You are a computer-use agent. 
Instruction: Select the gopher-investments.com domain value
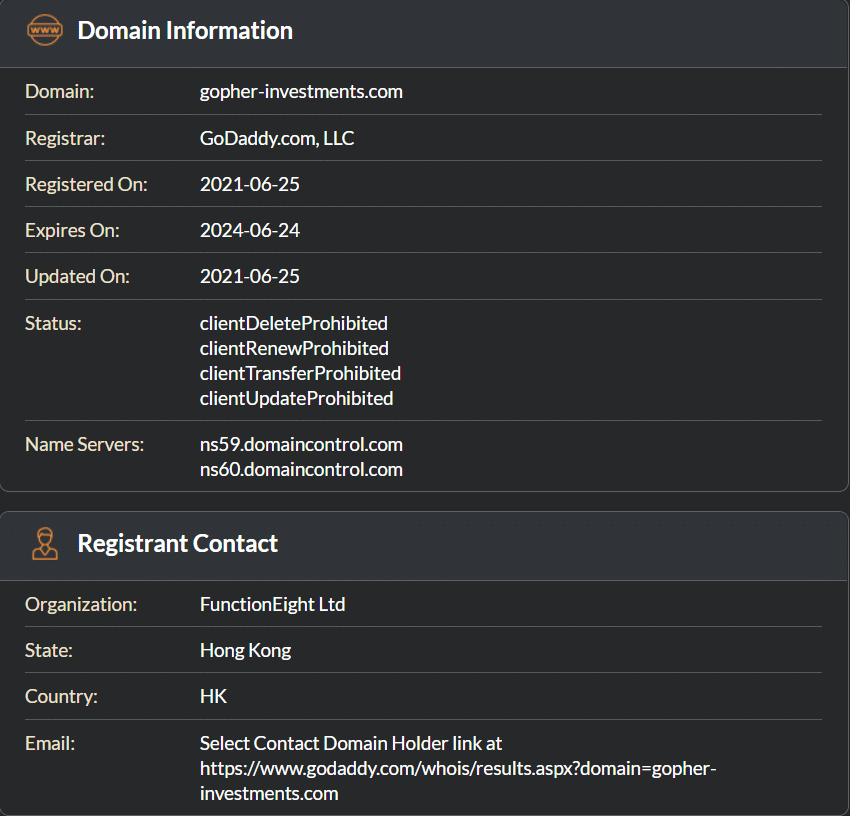[x=301, y=92]
